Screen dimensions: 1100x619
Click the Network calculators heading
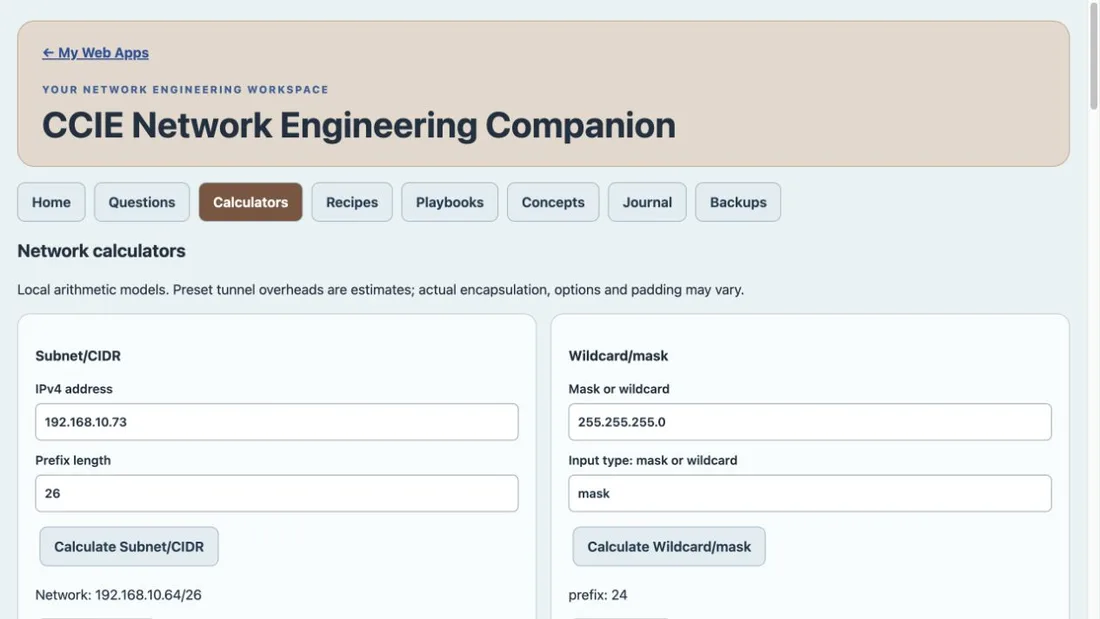[x=102, y=251]
